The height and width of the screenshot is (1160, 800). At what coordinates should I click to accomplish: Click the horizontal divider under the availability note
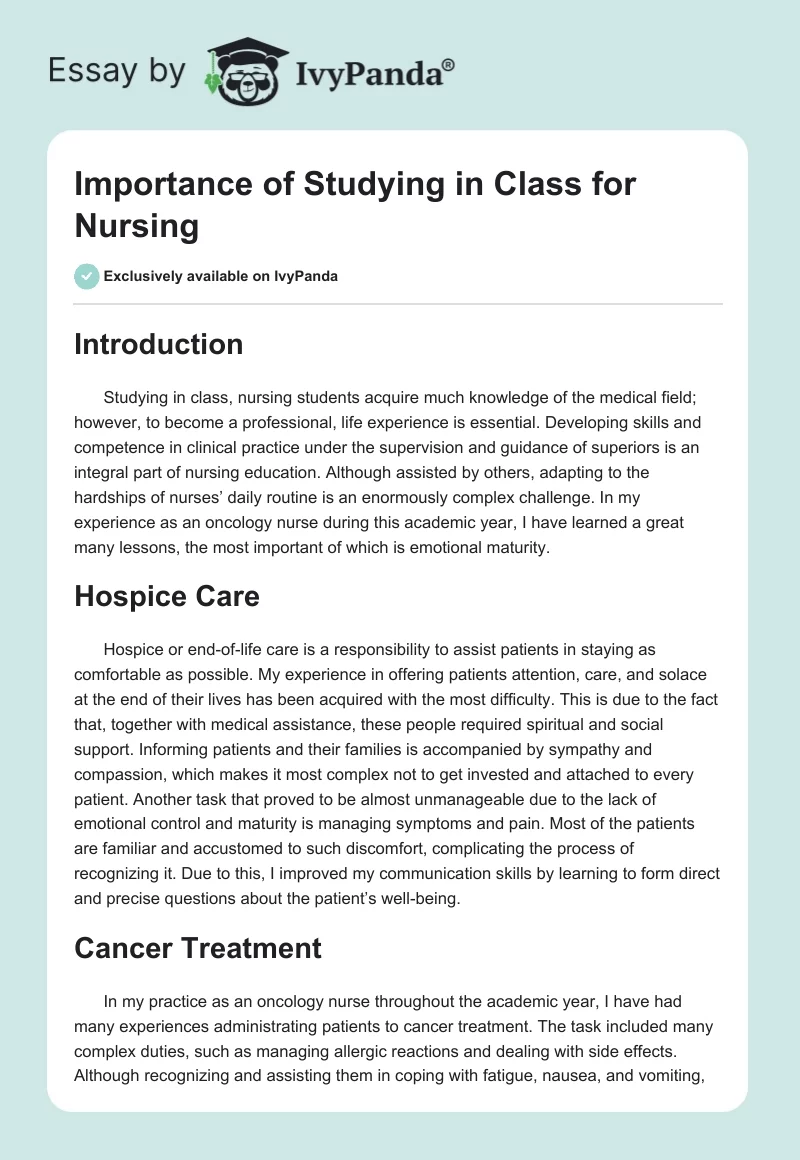pos(399,303)
